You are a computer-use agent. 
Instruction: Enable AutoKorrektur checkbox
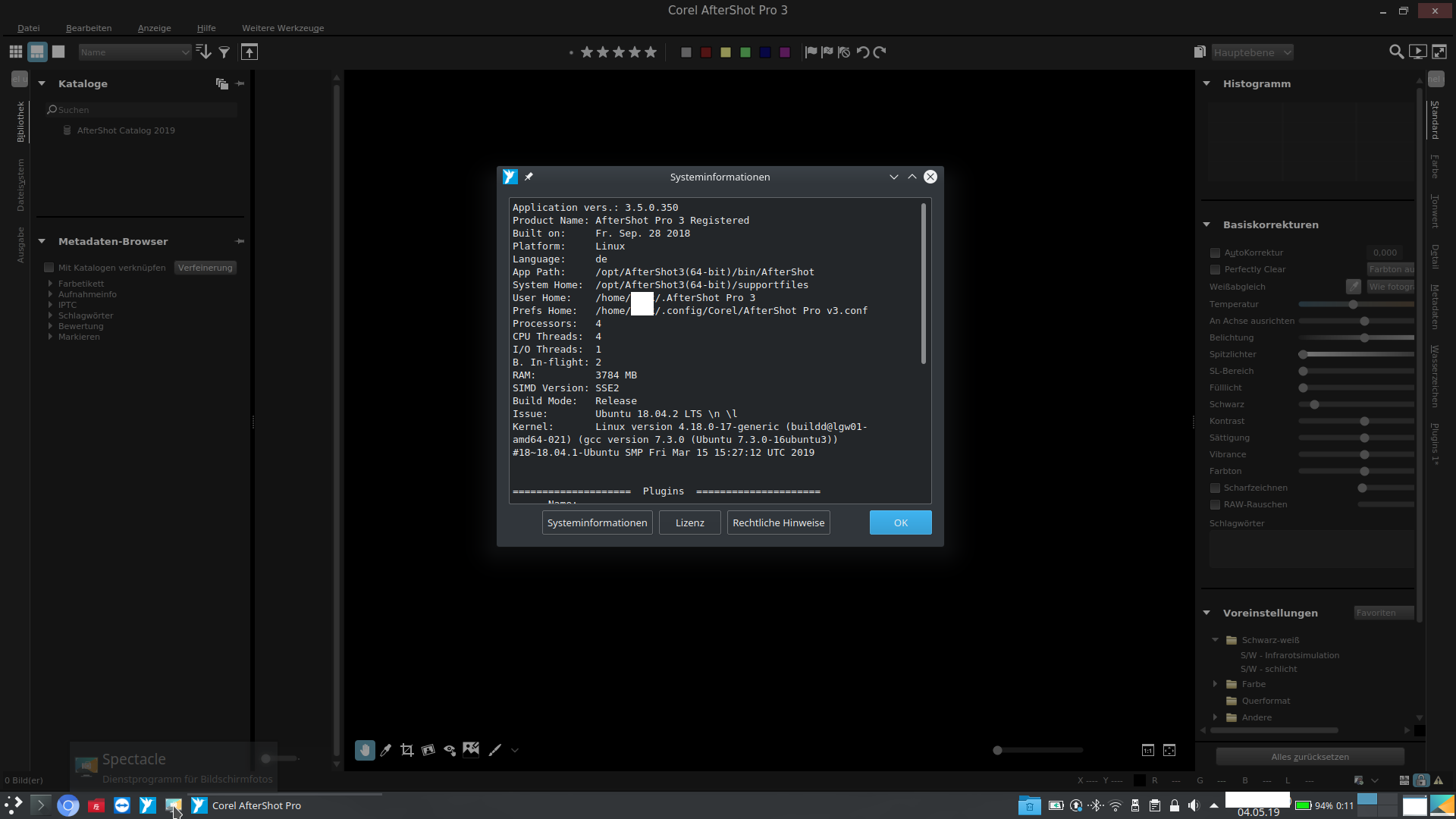click(x=1215, y=253)
